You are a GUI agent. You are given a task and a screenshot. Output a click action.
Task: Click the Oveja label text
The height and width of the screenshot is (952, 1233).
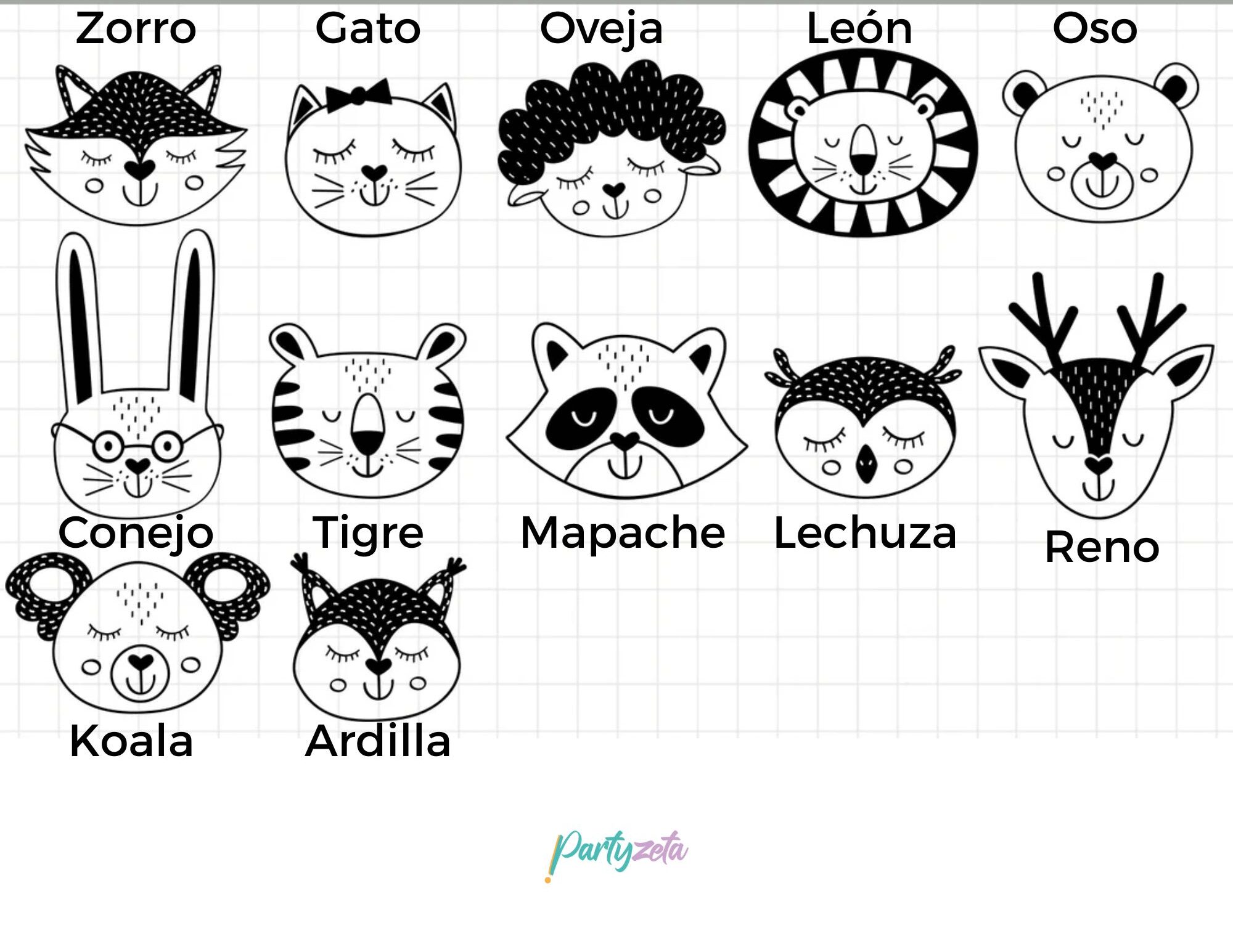[601, 30]
